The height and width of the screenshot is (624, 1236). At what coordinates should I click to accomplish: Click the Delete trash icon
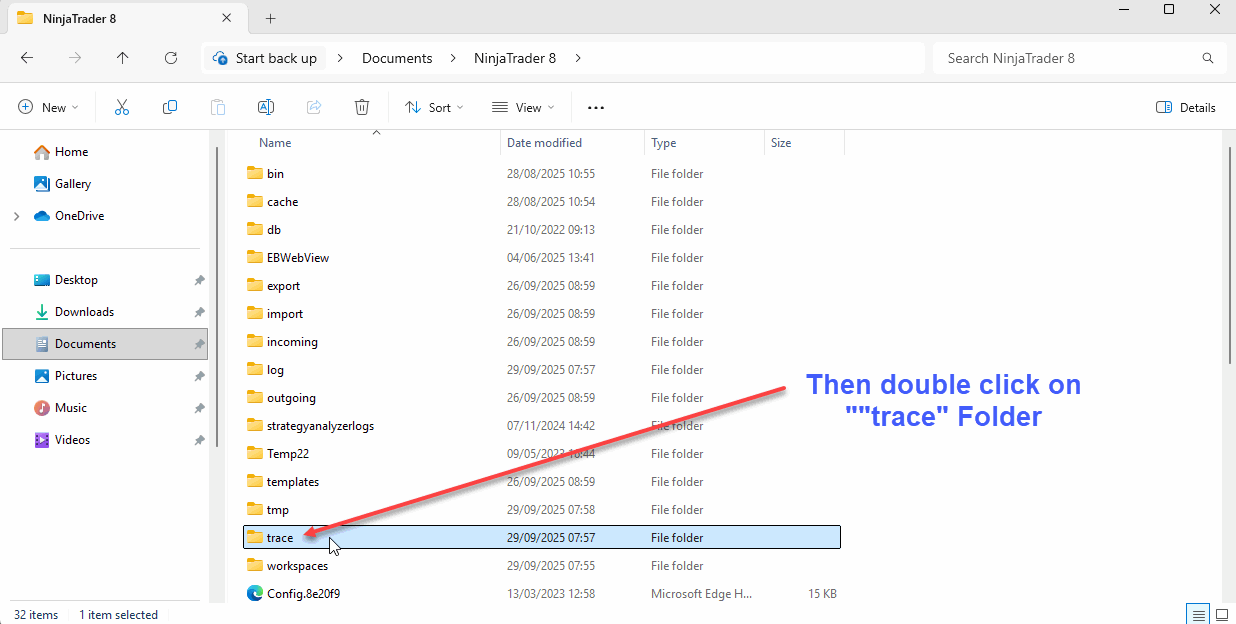click(x=362, y=107)
